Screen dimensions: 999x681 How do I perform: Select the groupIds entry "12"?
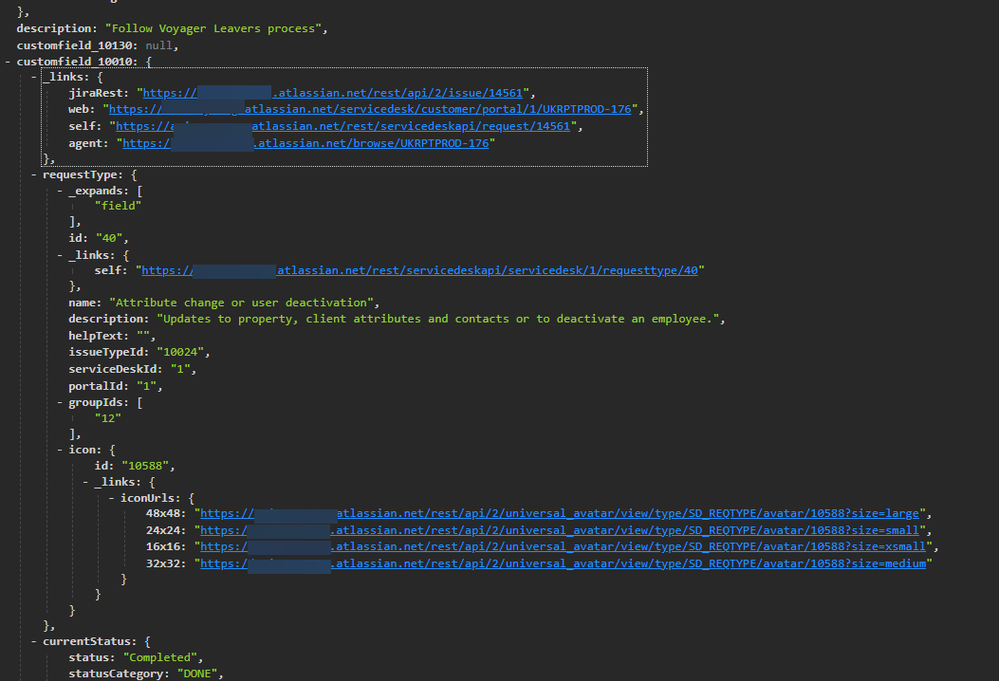tap(108, 419)
